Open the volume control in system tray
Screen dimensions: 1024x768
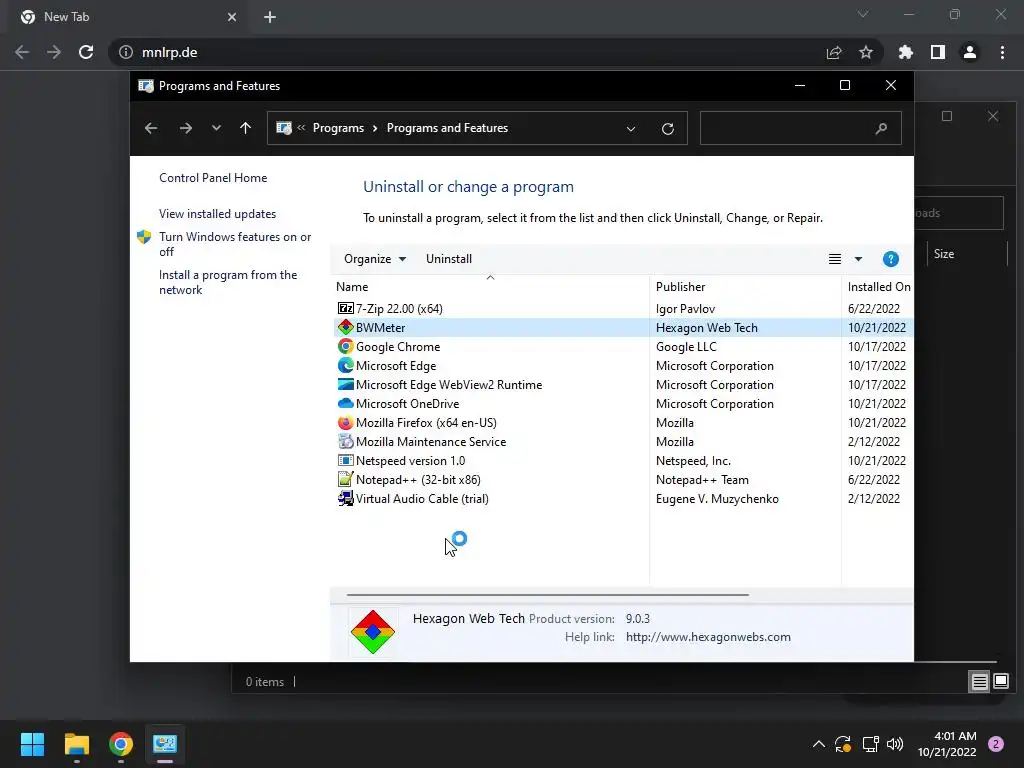[895, 744]
